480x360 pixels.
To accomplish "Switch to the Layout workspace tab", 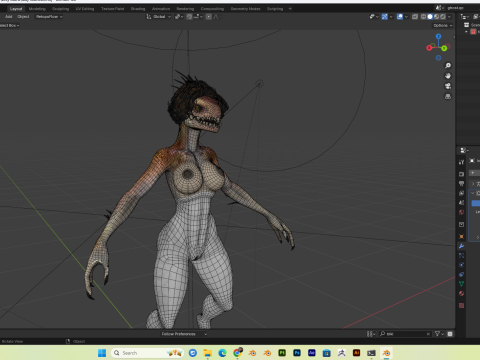I will tap(16, 9).
